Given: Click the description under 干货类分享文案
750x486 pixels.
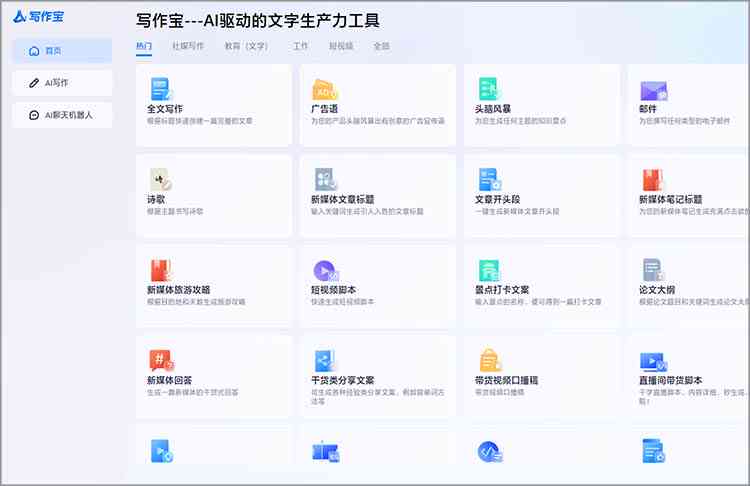Looking at the screenshot, I should [378, 397].
